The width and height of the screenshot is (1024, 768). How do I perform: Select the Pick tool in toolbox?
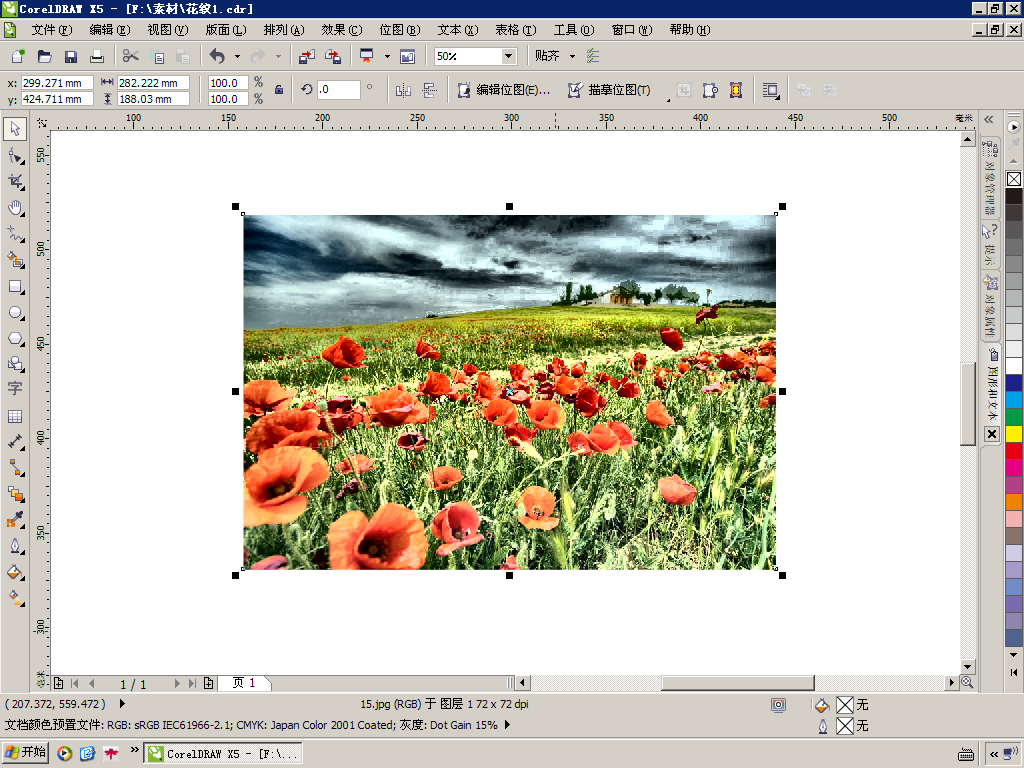pos(15,129)
